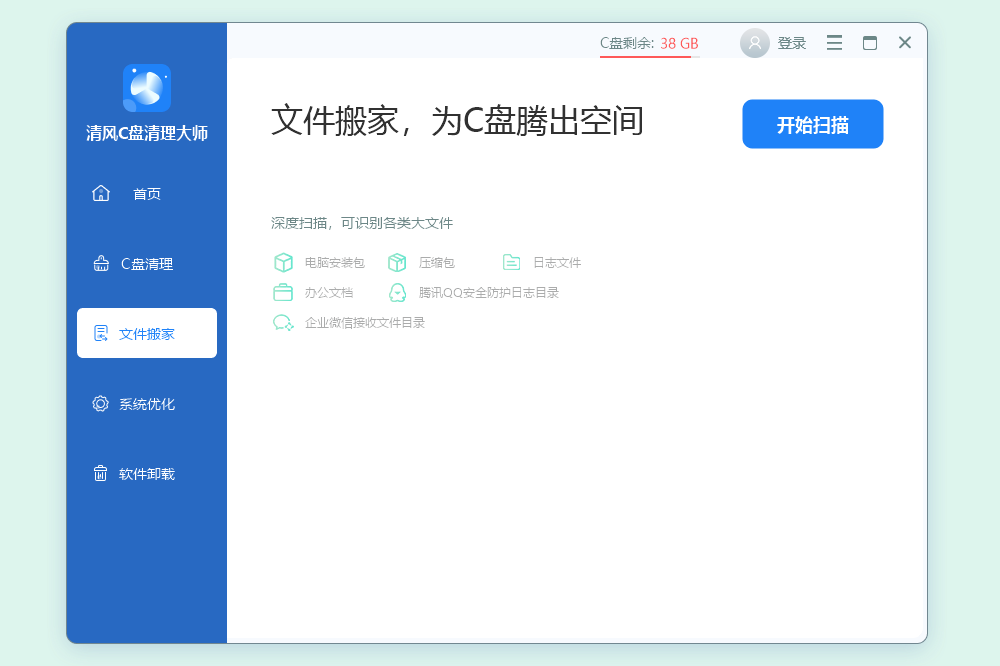Select the 电脑安装包 box icon
This screenshot has height=666, width=1000.
coord(283,262)
